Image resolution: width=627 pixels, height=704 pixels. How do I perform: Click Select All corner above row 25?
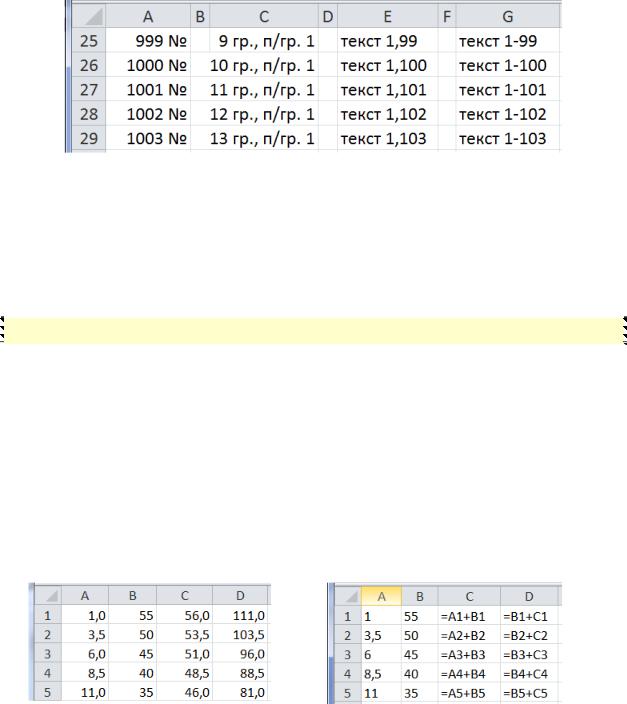click(89, 17)
